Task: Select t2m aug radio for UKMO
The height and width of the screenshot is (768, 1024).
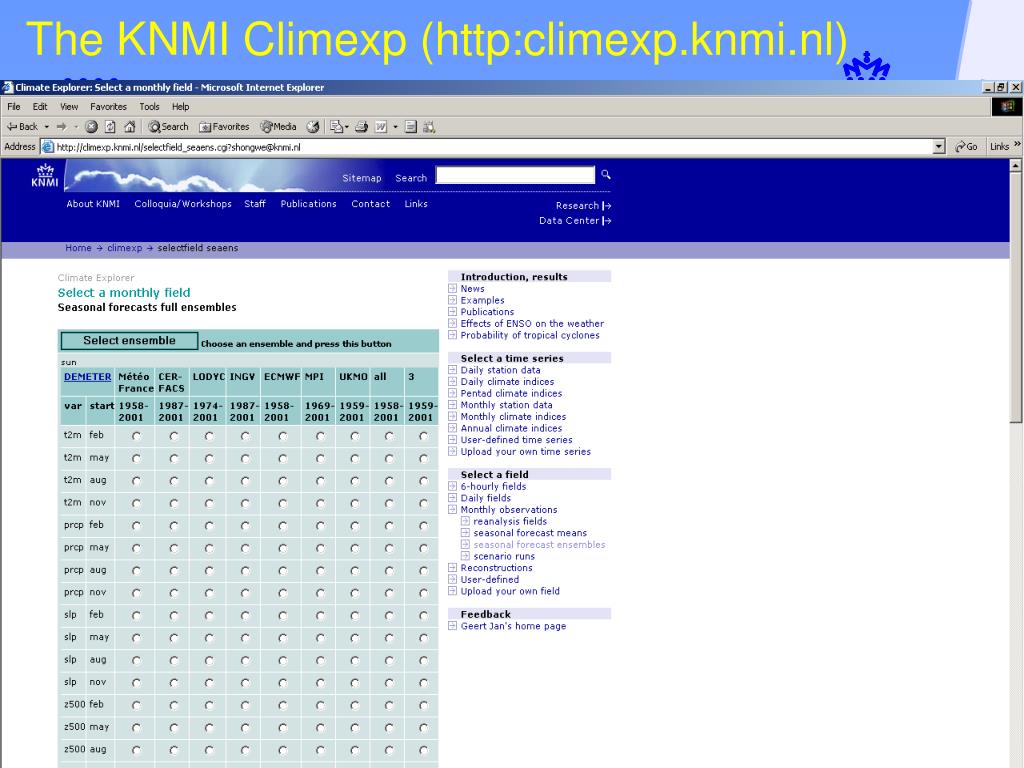Action: 355,481
